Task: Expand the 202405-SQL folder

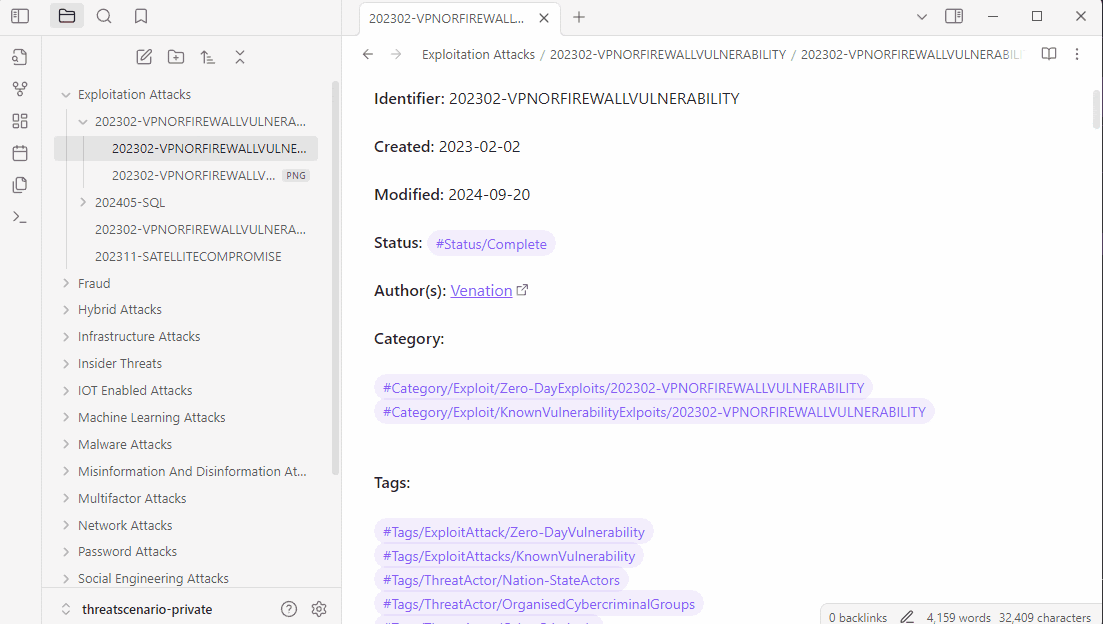Action: 83,203
